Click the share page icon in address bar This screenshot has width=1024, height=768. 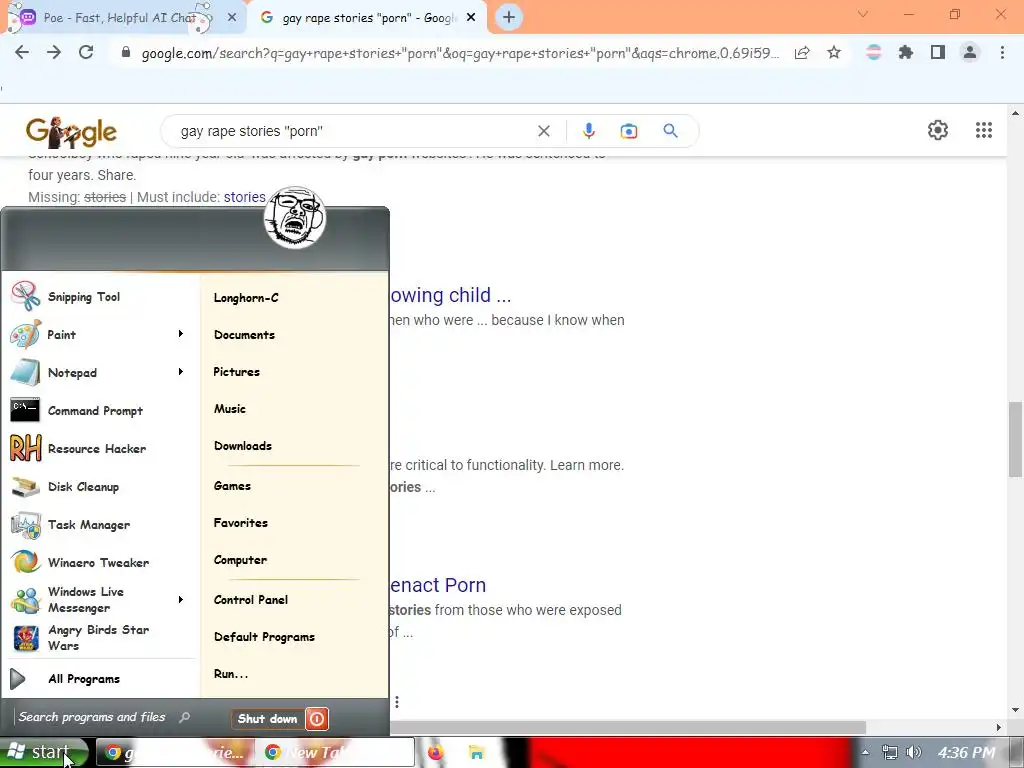(802, 52)
